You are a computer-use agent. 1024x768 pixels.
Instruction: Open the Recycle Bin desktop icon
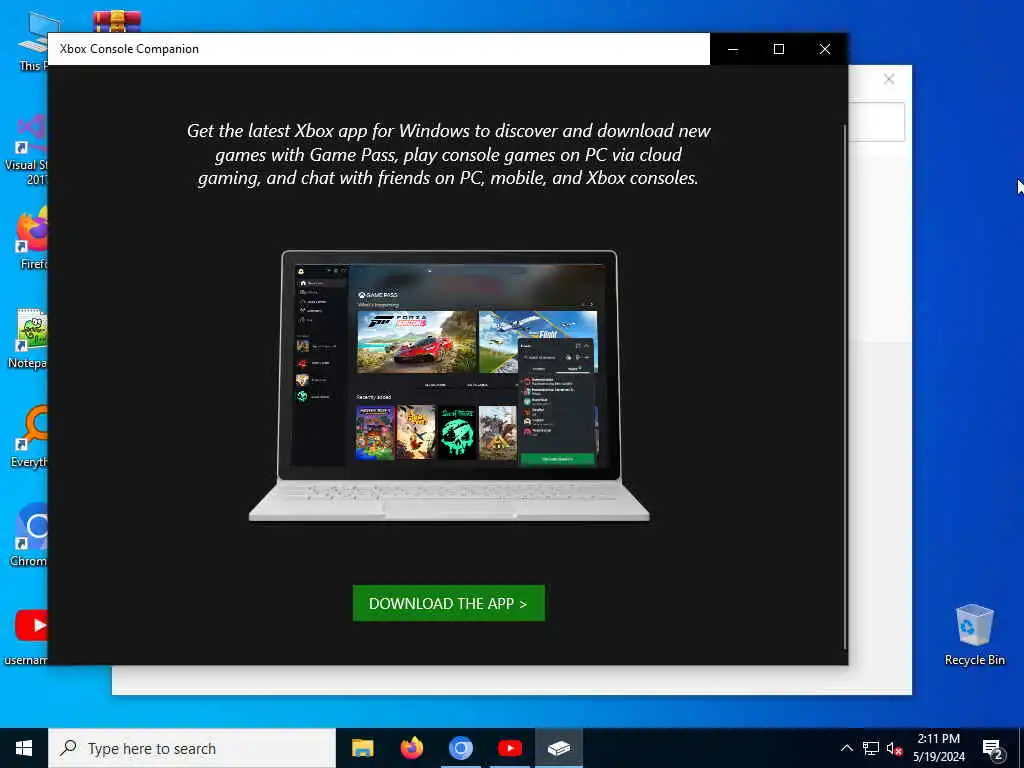pyautogui.click(x=974, y=635)
